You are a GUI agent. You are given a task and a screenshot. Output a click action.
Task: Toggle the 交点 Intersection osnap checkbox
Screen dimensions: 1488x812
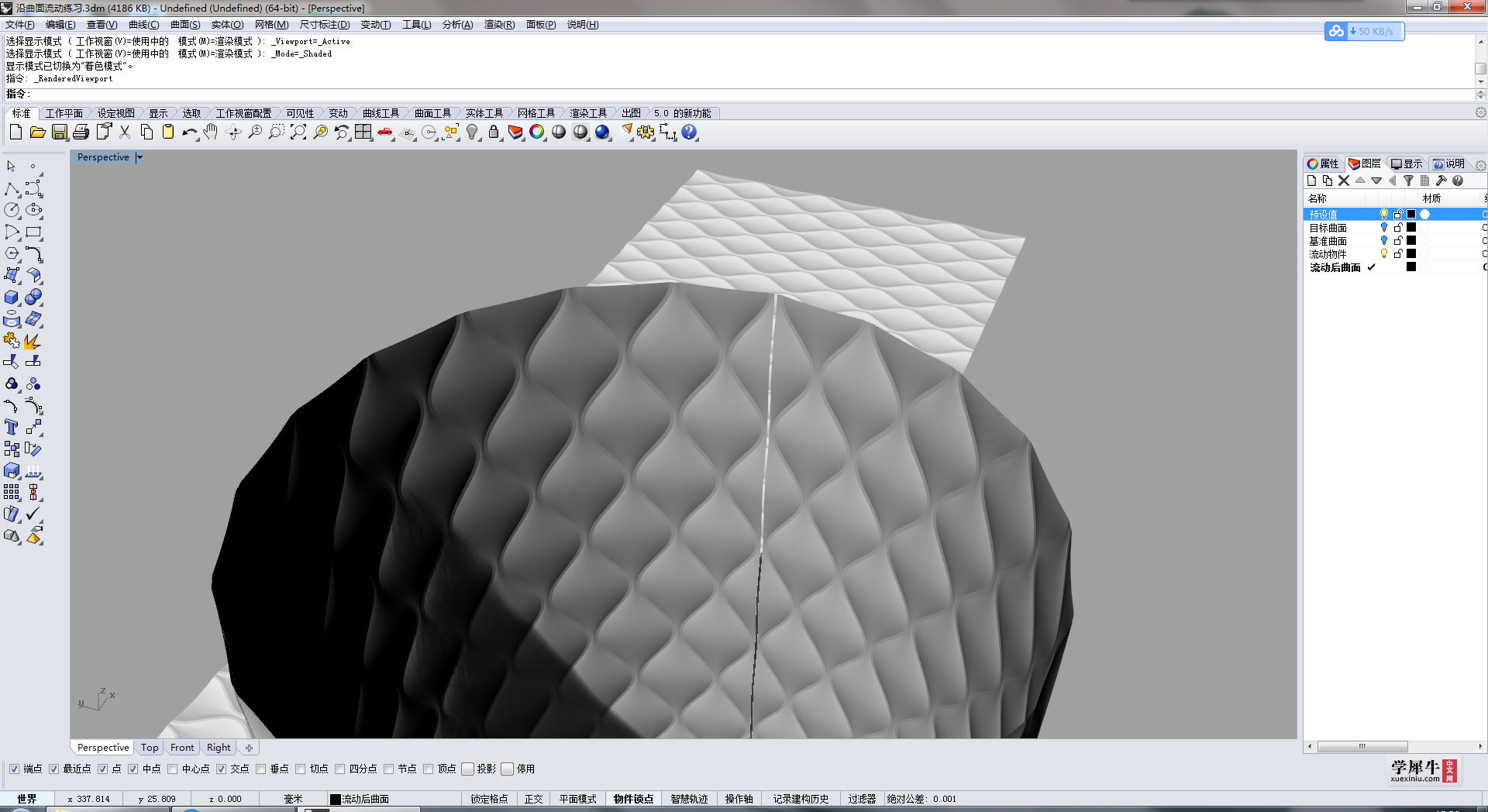(x=221, y=769)
